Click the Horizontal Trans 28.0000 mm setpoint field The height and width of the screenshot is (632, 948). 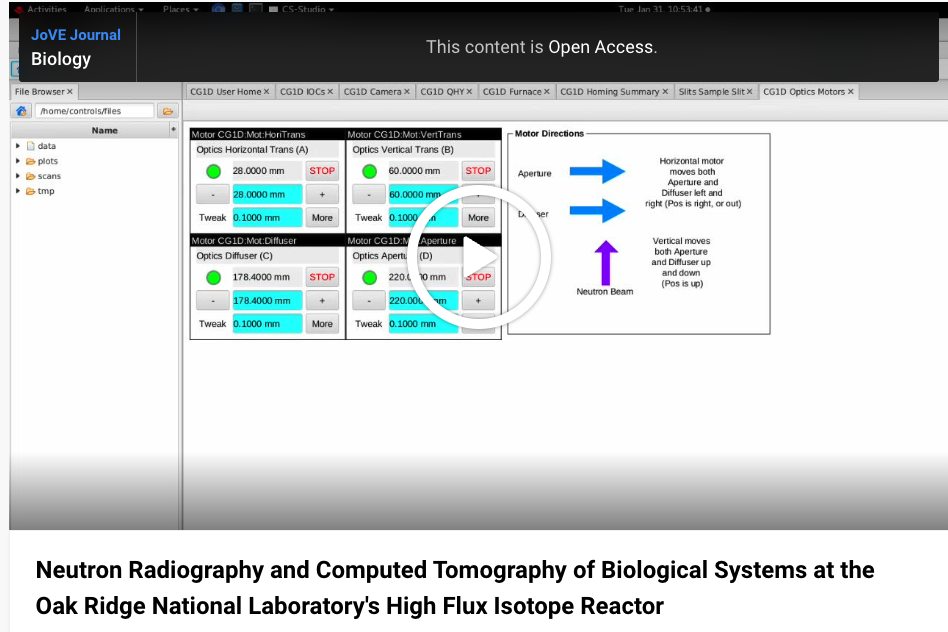[267, 194]
